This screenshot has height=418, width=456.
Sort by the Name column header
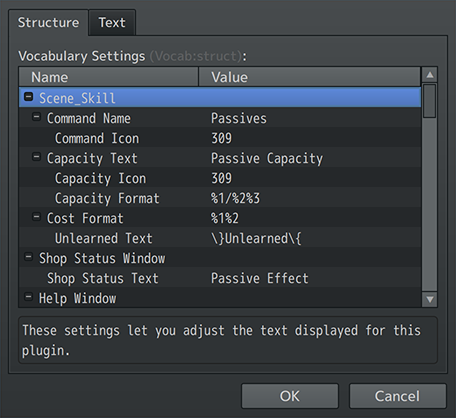(x=109, y=77)
